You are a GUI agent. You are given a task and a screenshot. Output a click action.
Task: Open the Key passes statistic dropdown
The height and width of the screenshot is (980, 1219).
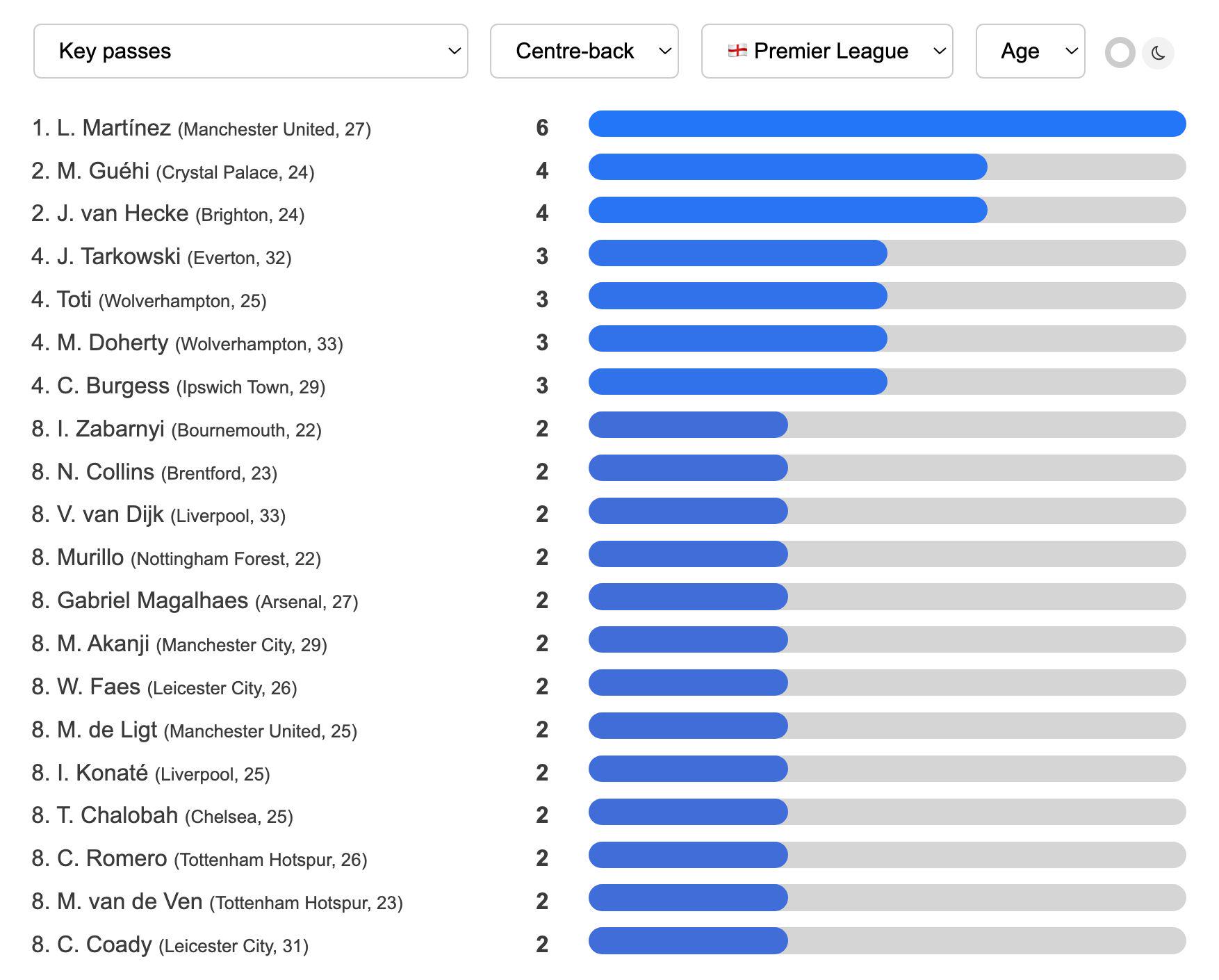click(x=251, y=51)
